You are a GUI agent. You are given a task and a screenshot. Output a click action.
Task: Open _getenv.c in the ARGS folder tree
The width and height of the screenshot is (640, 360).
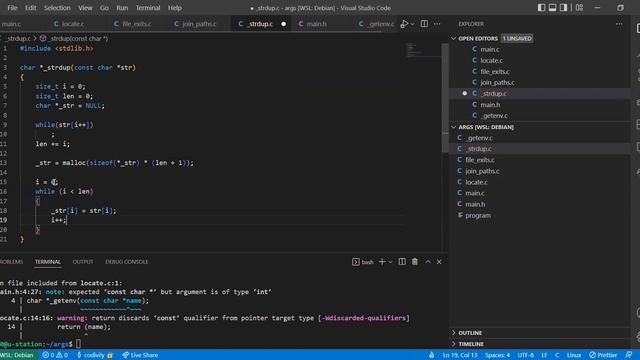pos(540,138)
